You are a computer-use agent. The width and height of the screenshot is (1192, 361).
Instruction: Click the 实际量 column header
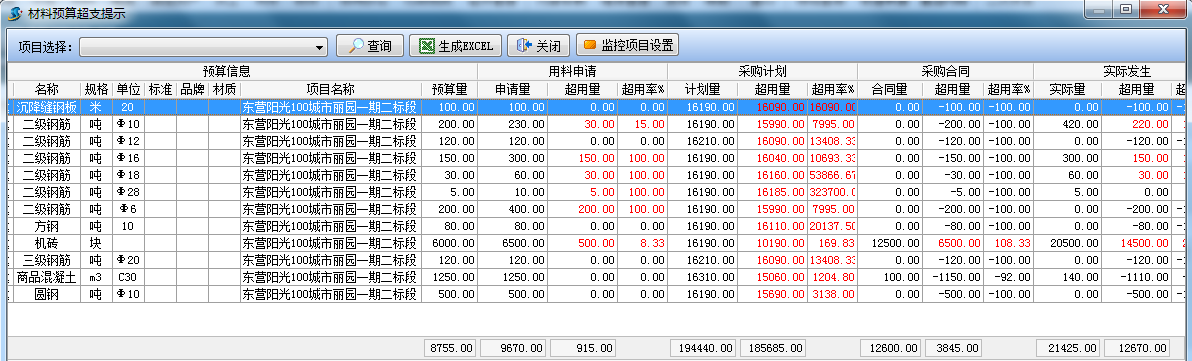[1067, 90]
